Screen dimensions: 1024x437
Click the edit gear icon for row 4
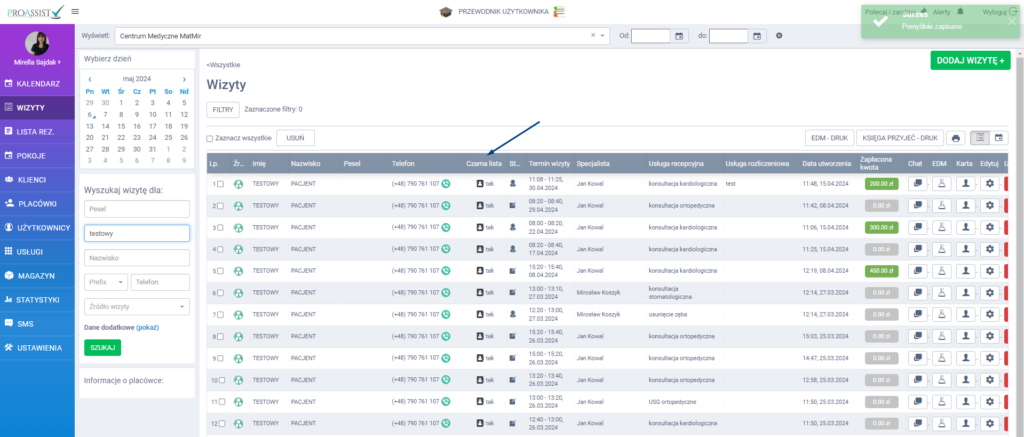(x=990, y=249)
